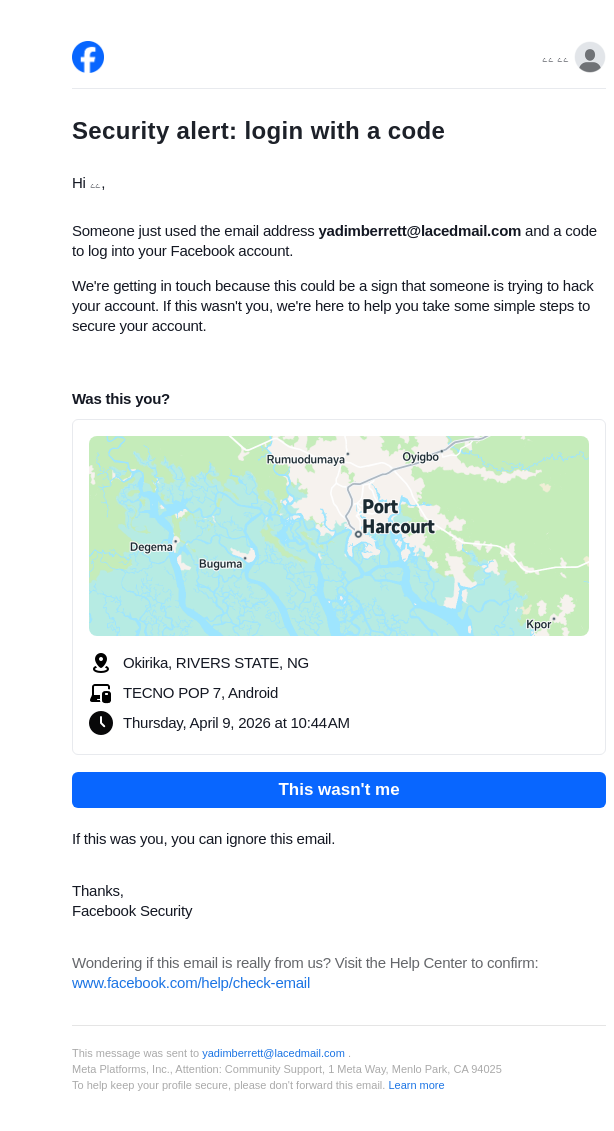Click the Buguma label on the map
Viewport: 614px width, 1131px height.
[x=220, y=564]
